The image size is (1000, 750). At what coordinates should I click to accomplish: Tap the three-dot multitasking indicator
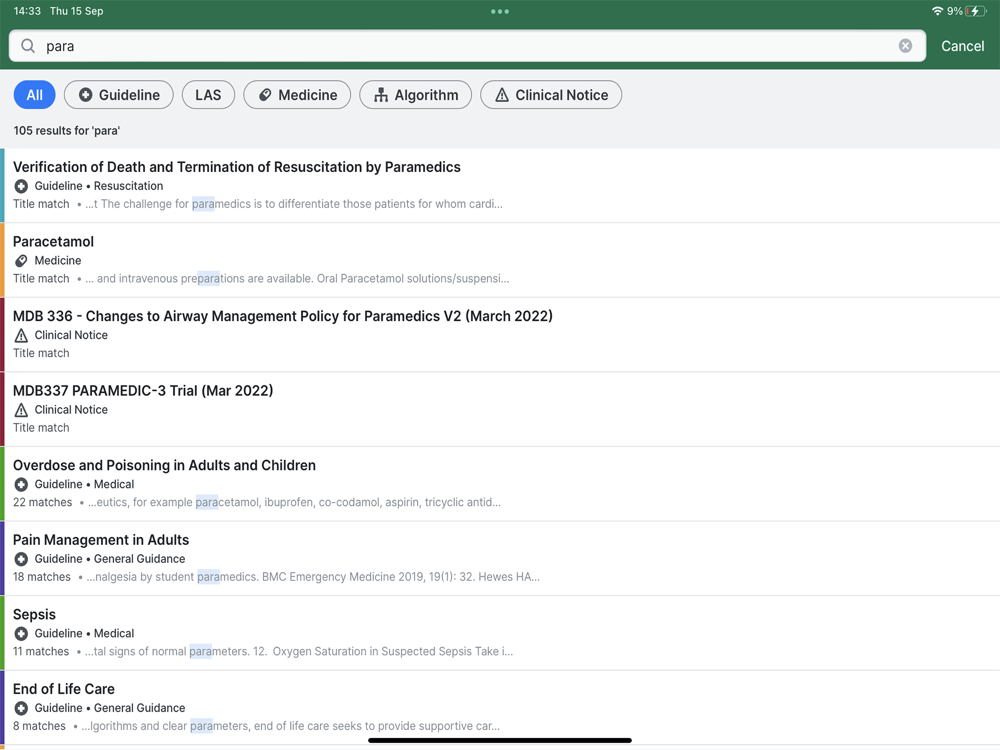click(500, 11)
